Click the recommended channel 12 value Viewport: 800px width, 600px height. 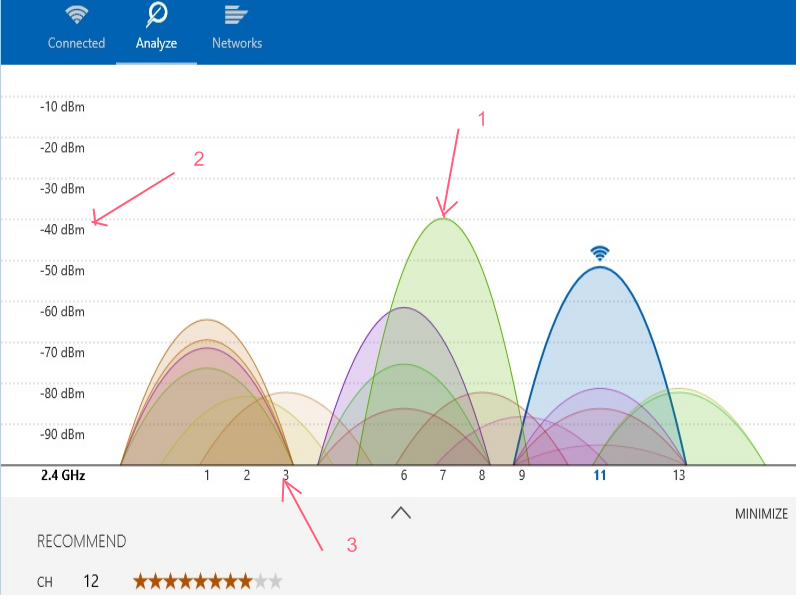click(x=91, y=581)
